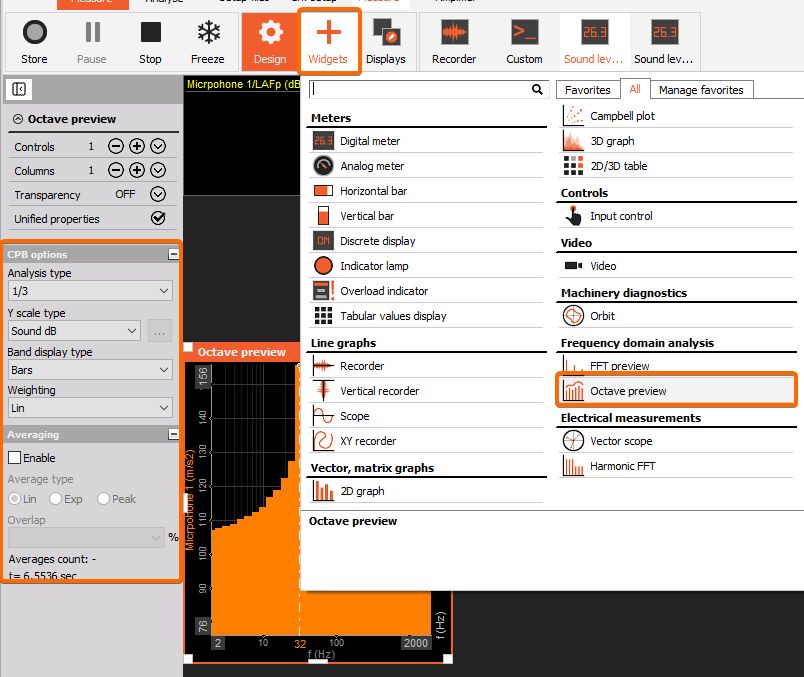Add a 3D graph widget
Viewport: 804px width, 677px height.
coord(677,141)
